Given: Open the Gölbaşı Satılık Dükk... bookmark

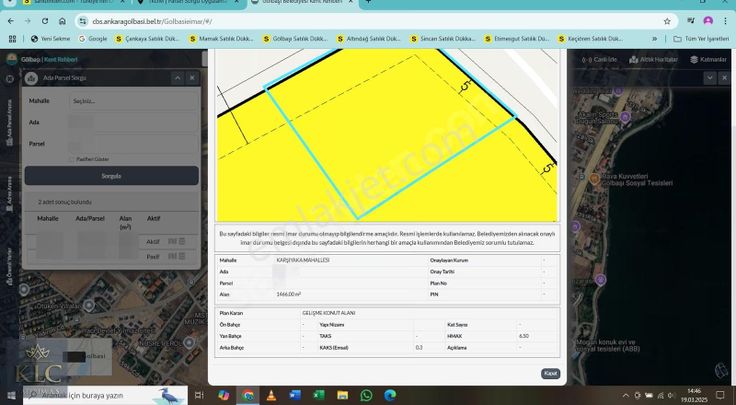Looking at the screenshot, I should pyautogui.click(x=295, y=39).
